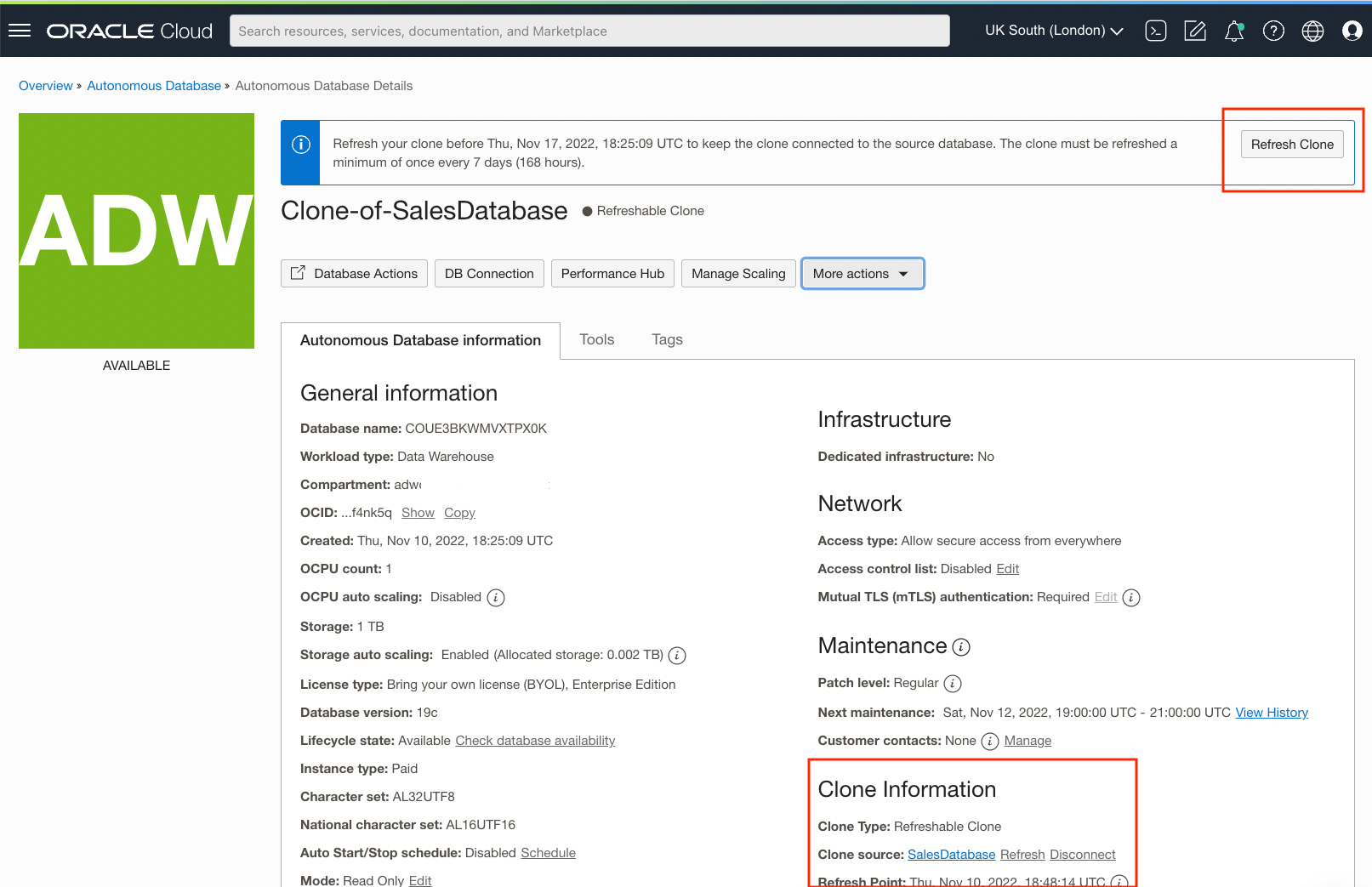Show info for Patch level

coord(953,684)
